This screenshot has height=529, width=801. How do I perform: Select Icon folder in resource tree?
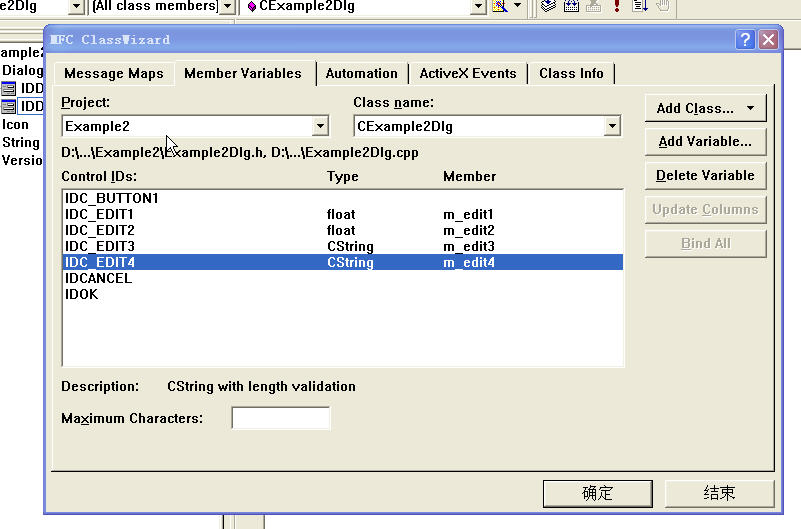(15, 125)
